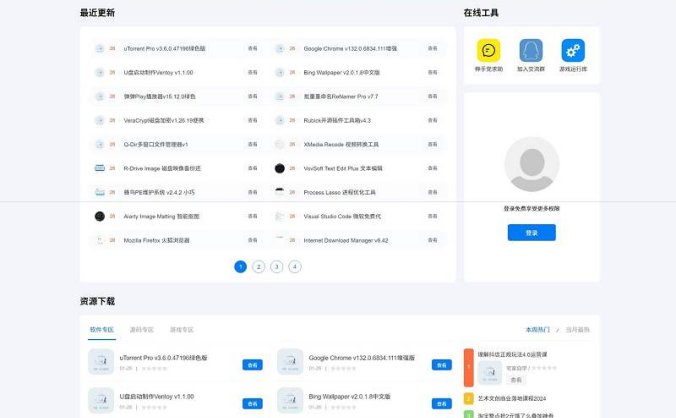Click the thumbnail under the top-ranked hot item
The width and height of the screenshot is (676, 418).
tap(490, 373)
